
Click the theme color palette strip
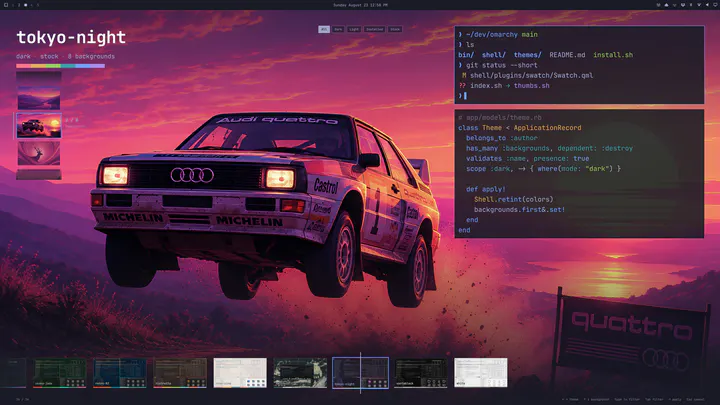click(60, 66)
